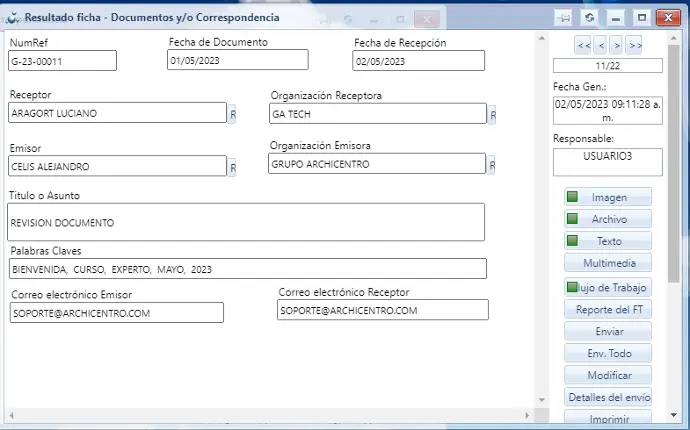The height and width of the screenshot is (430, 690).
Task: Click the Imprimir button
Action: tap(608, 417)
